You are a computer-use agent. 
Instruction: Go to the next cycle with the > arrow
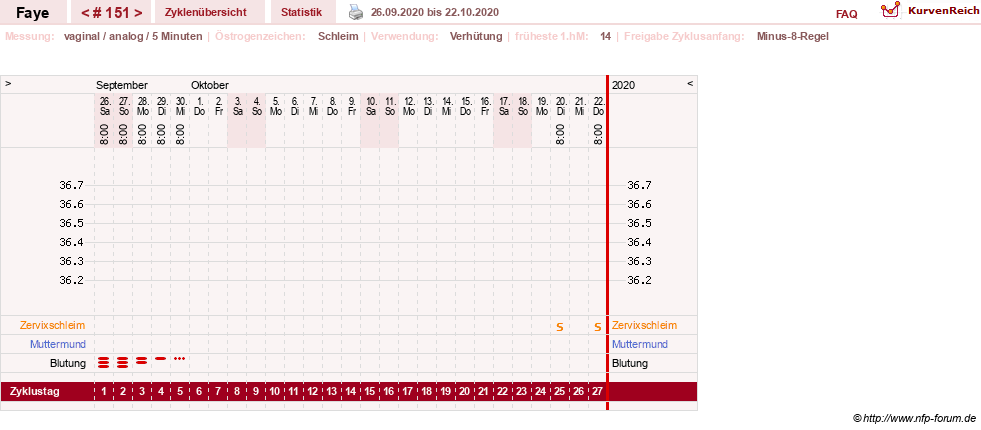point(138,13)
